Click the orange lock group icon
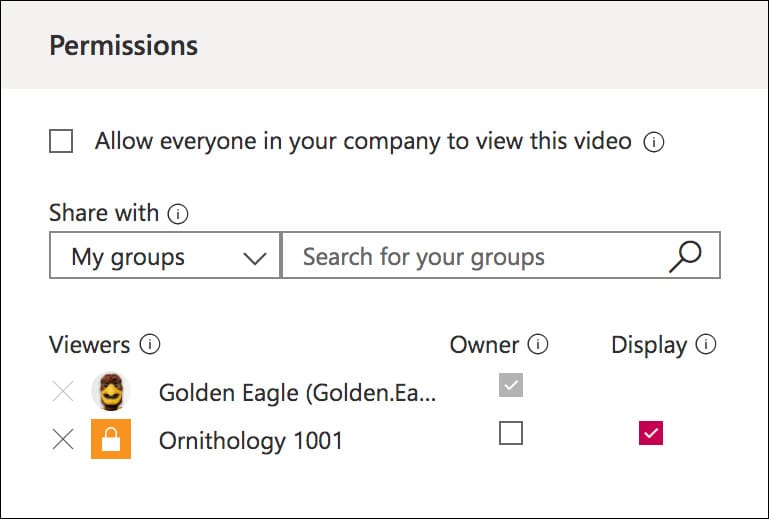This screenshot has height=519, width=769. 111,440
